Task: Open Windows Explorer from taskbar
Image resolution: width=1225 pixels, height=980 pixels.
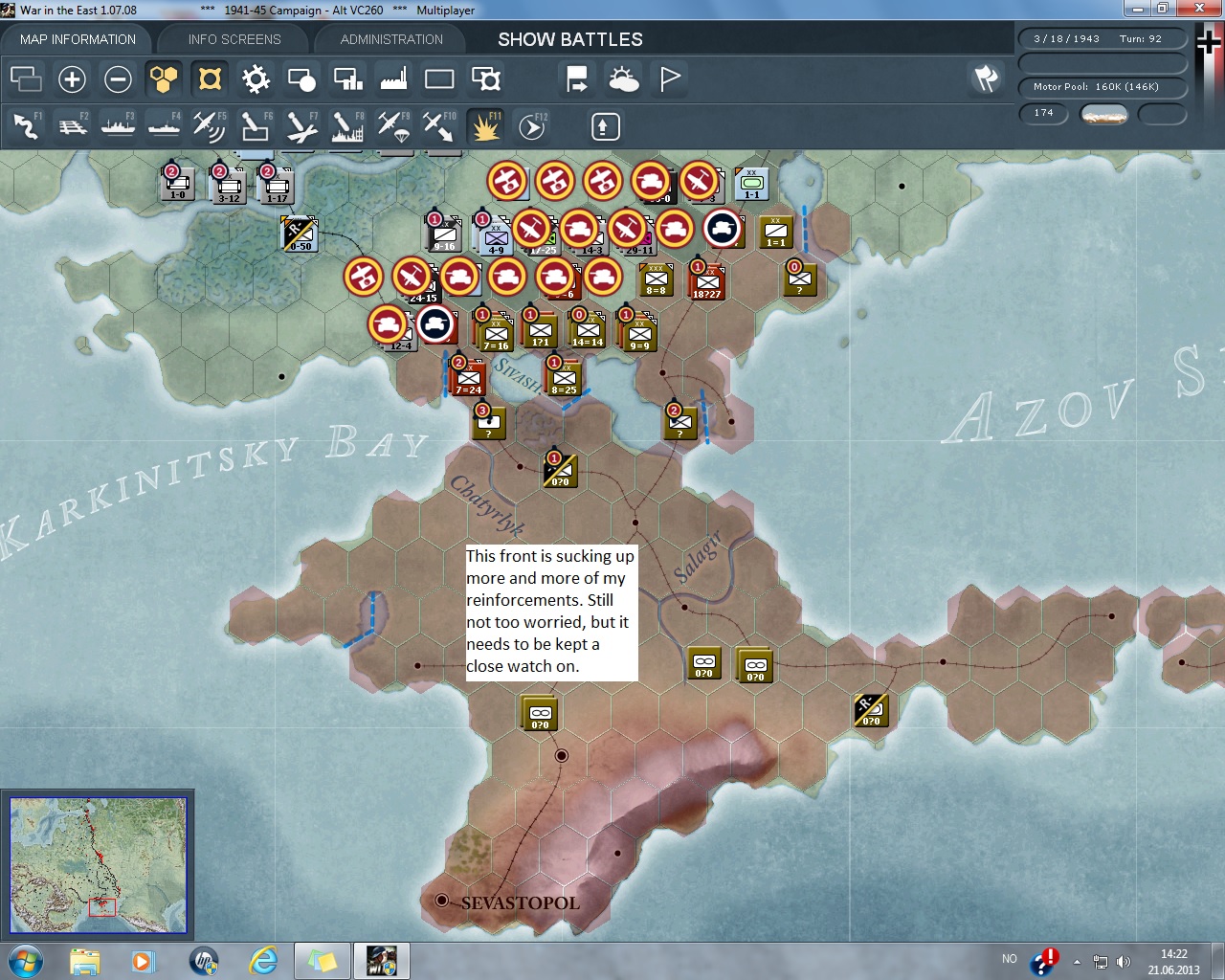Action: click(x=85, y=961)
